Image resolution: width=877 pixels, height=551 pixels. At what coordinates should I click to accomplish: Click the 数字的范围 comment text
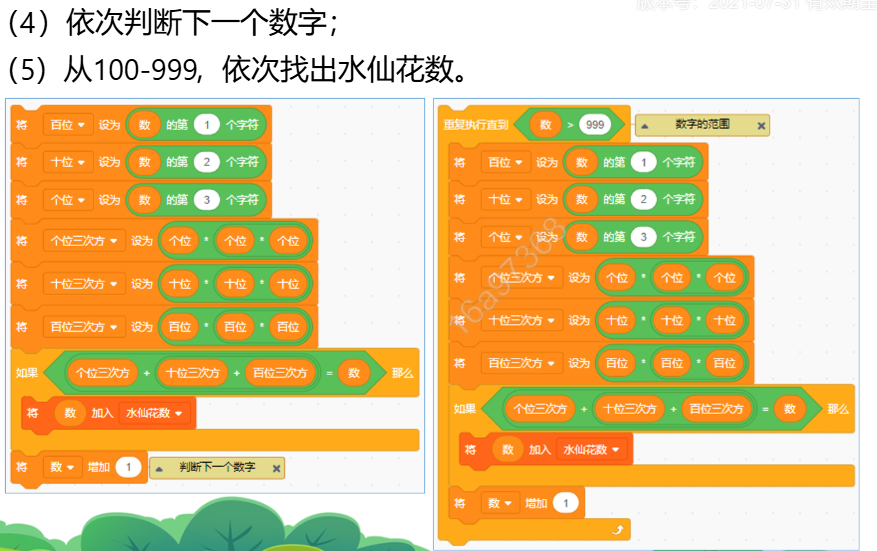pyautogui.click(x=702, y=124)
